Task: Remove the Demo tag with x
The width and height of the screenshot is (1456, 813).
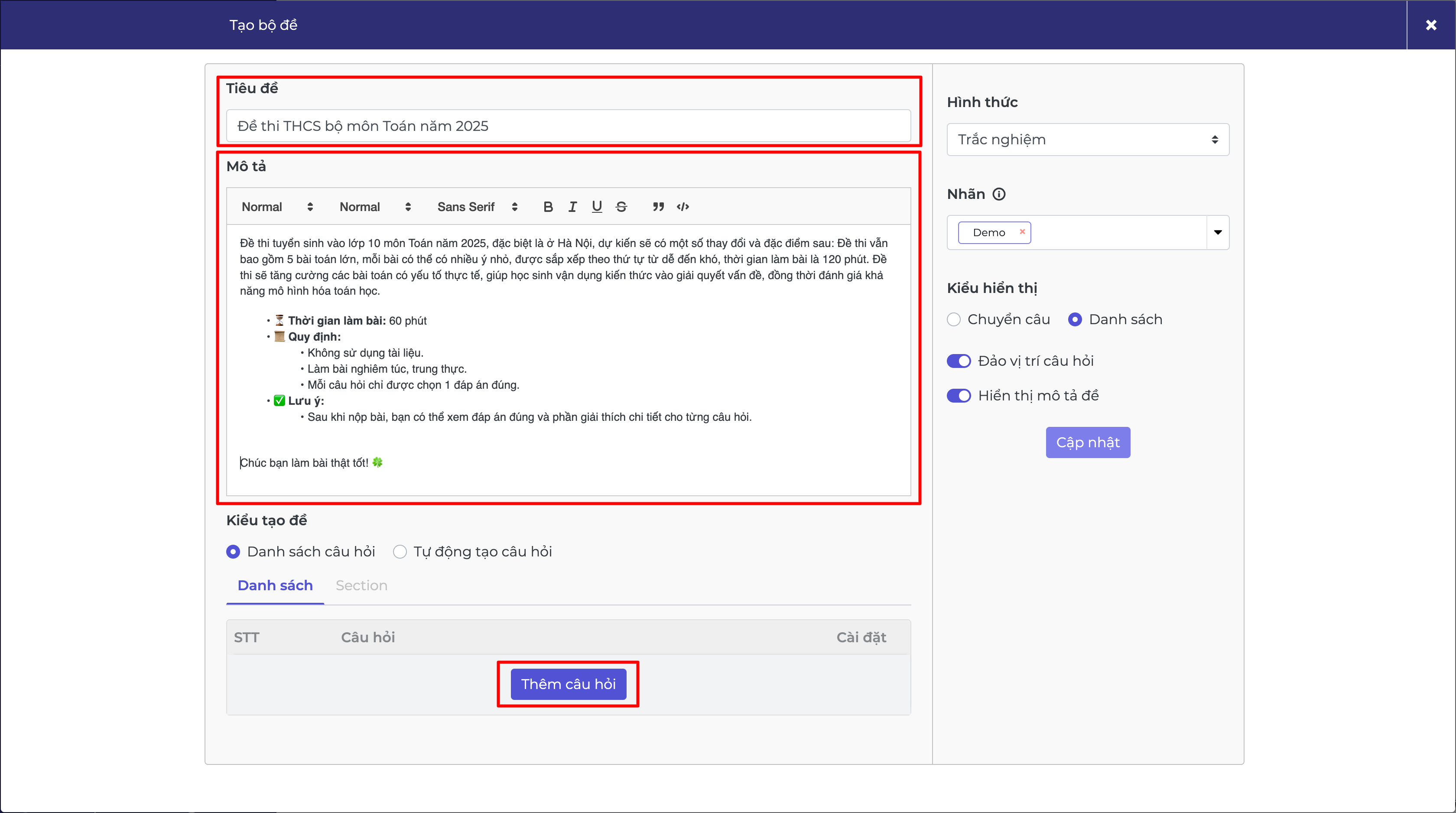Action: tap(1022, 232)
